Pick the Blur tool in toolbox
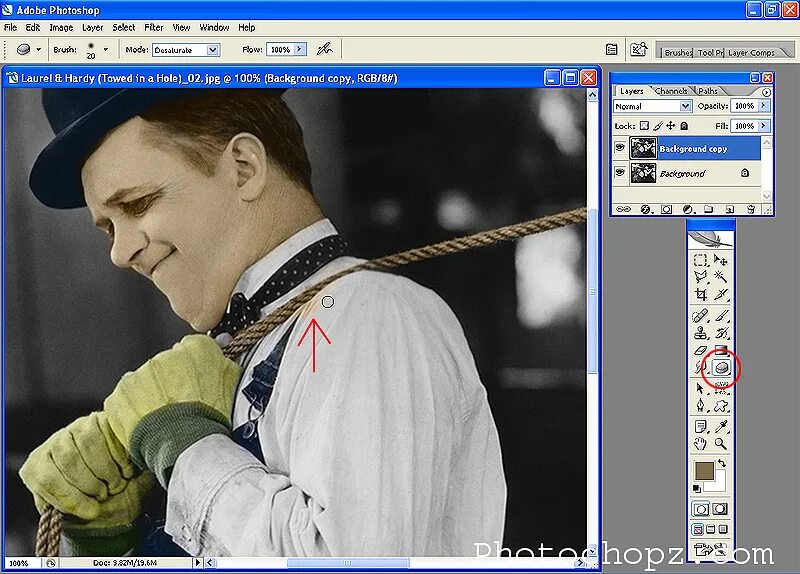Image resolution: width=800 pixels, height=574 pixels. point(701,367)
